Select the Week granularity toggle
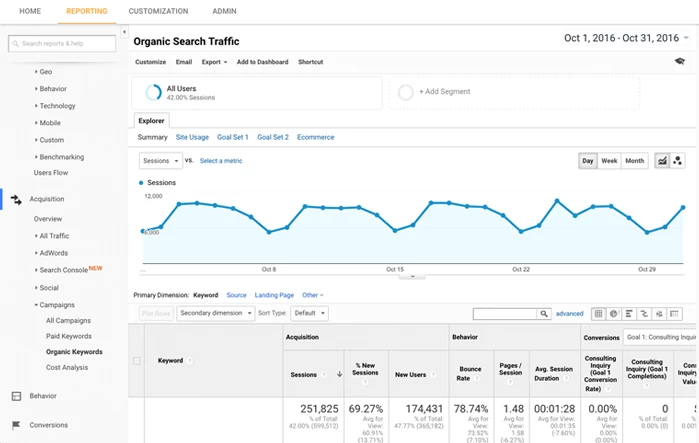Viewport: 699px width, 443px height. tap(609, 161)
